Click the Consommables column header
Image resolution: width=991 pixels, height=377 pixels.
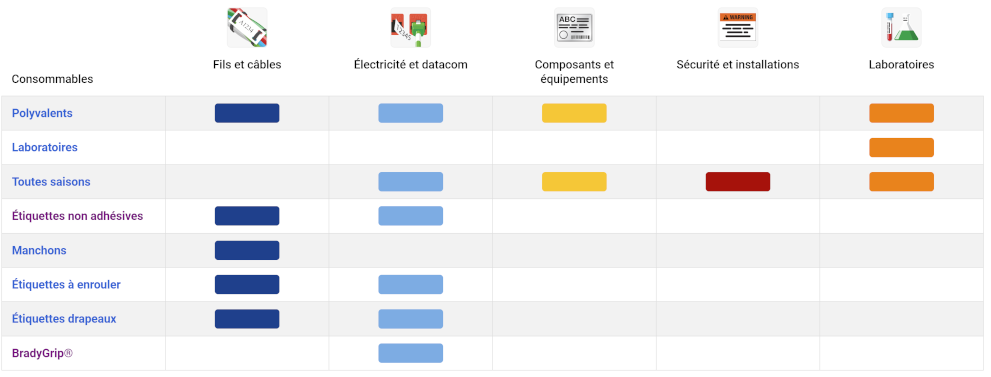(x=52, y=80)
